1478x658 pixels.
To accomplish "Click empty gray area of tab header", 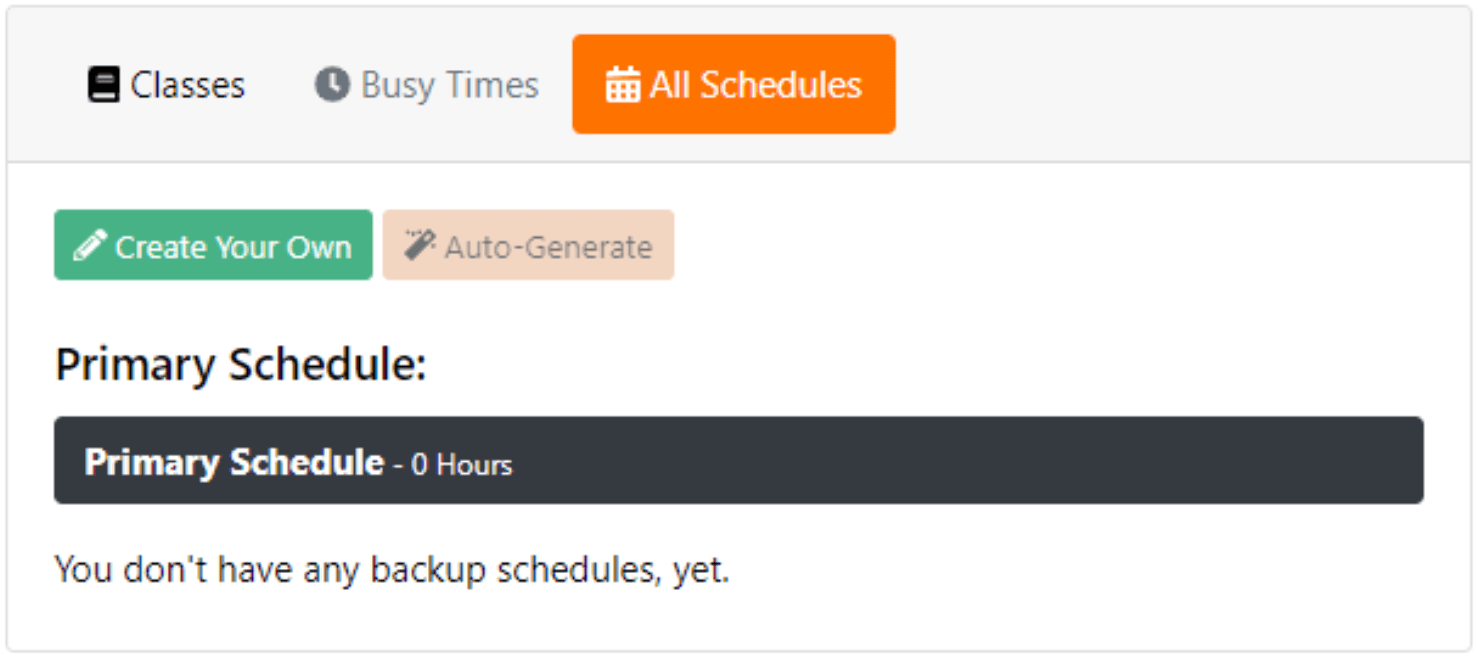I will coord(1180,85).
